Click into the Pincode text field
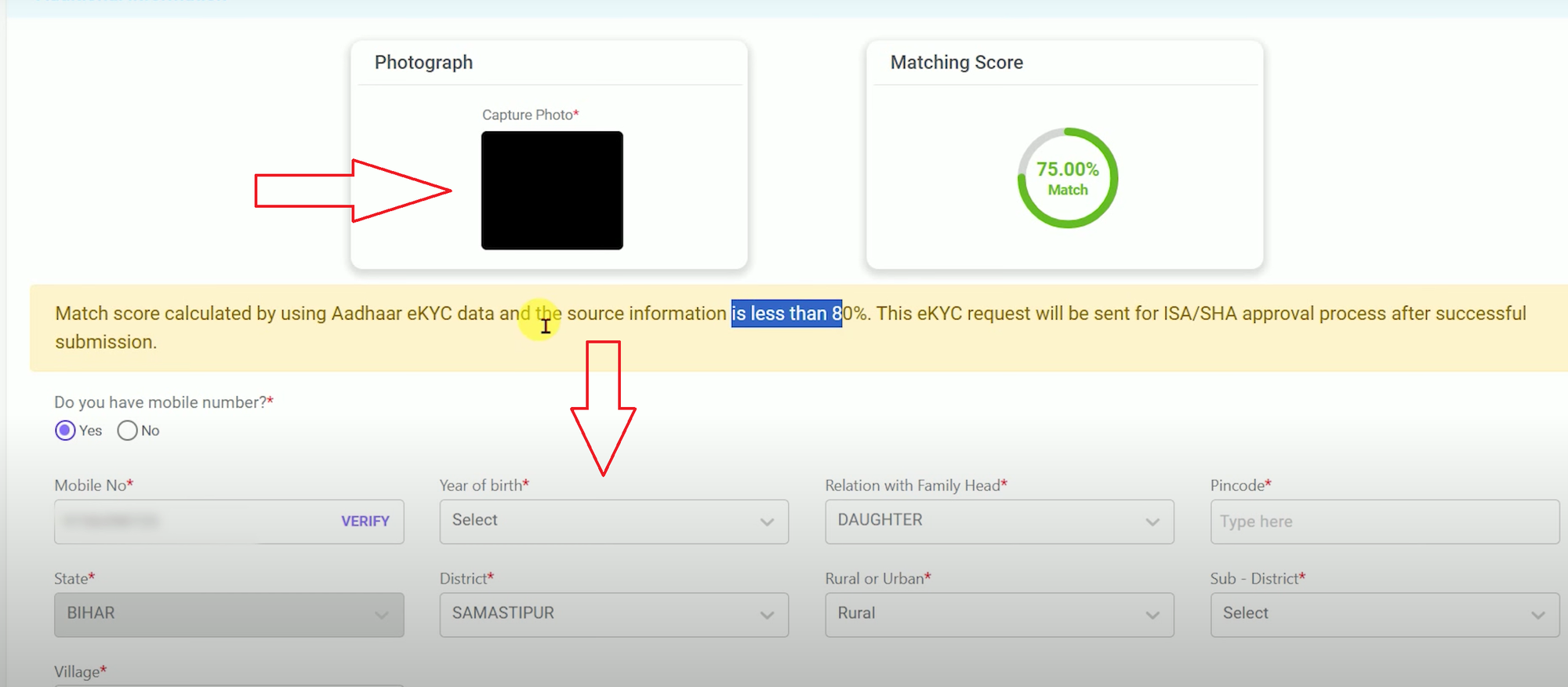 click(x=1384, y=522)
